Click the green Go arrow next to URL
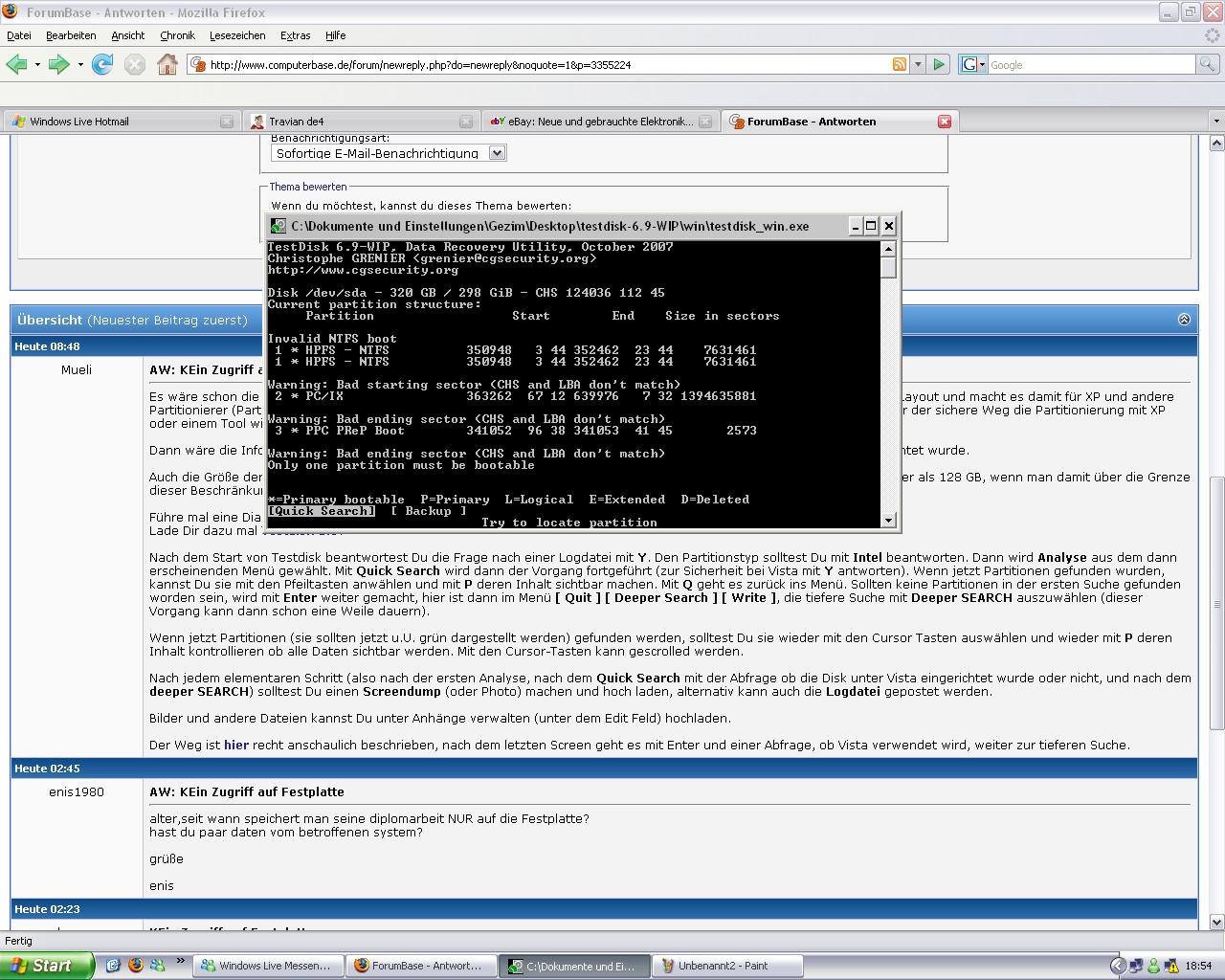This screenshot has width=1225, height=980. [x=939, y=64]
